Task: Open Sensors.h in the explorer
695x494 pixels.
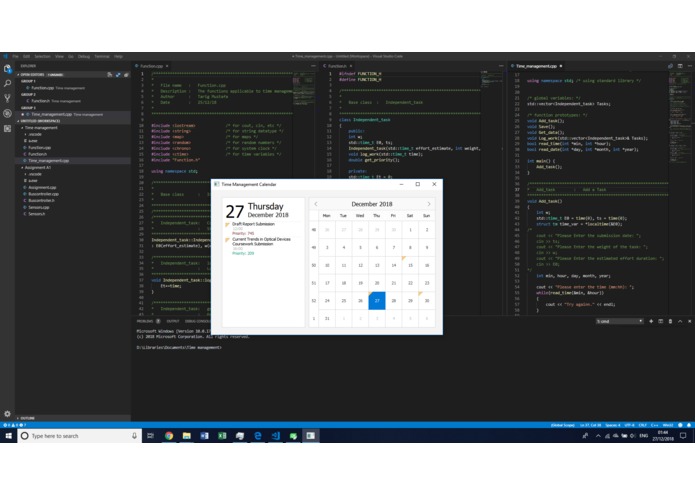Action: 37,214
